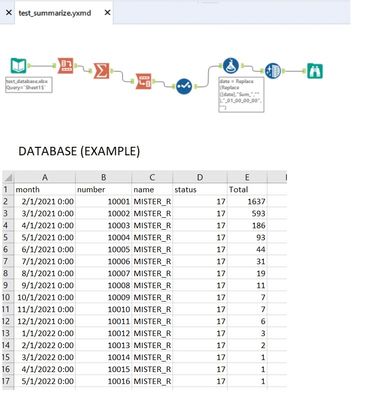The width and height of the screenshot is (375, 400).
Task: Click the Total cell 2 in row 14
Action: click(x=247, y=345)
